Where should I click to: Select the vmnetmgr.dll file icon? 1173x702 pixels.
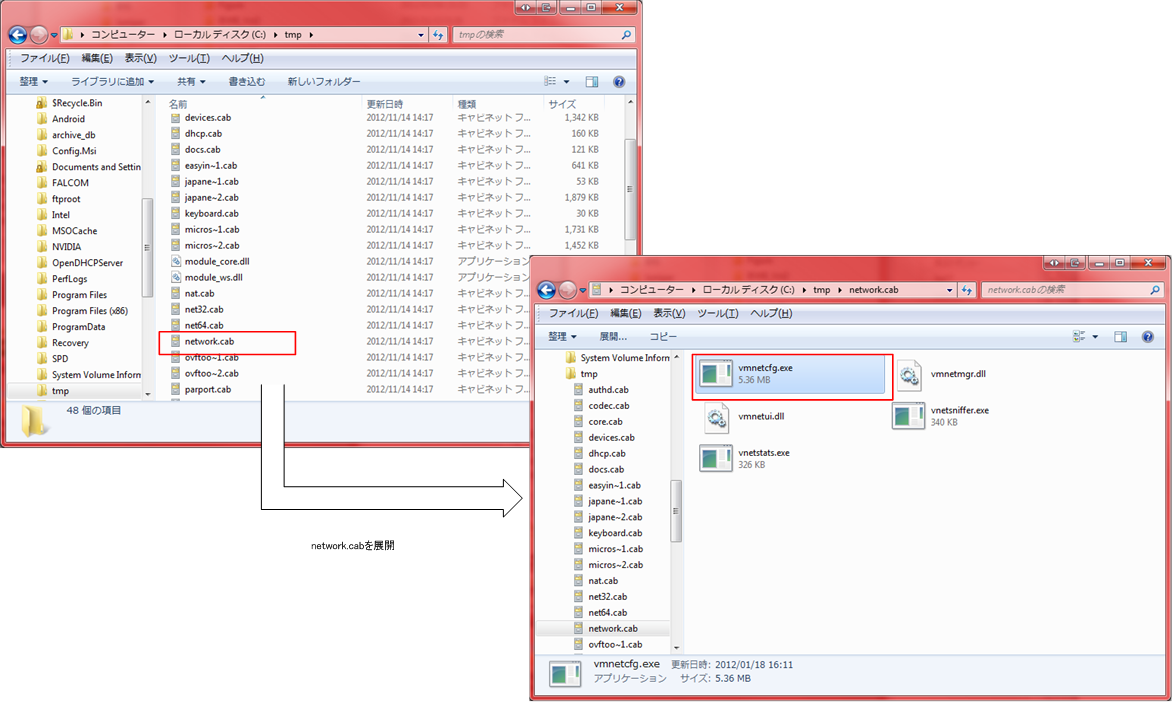(x=909, y=375)
